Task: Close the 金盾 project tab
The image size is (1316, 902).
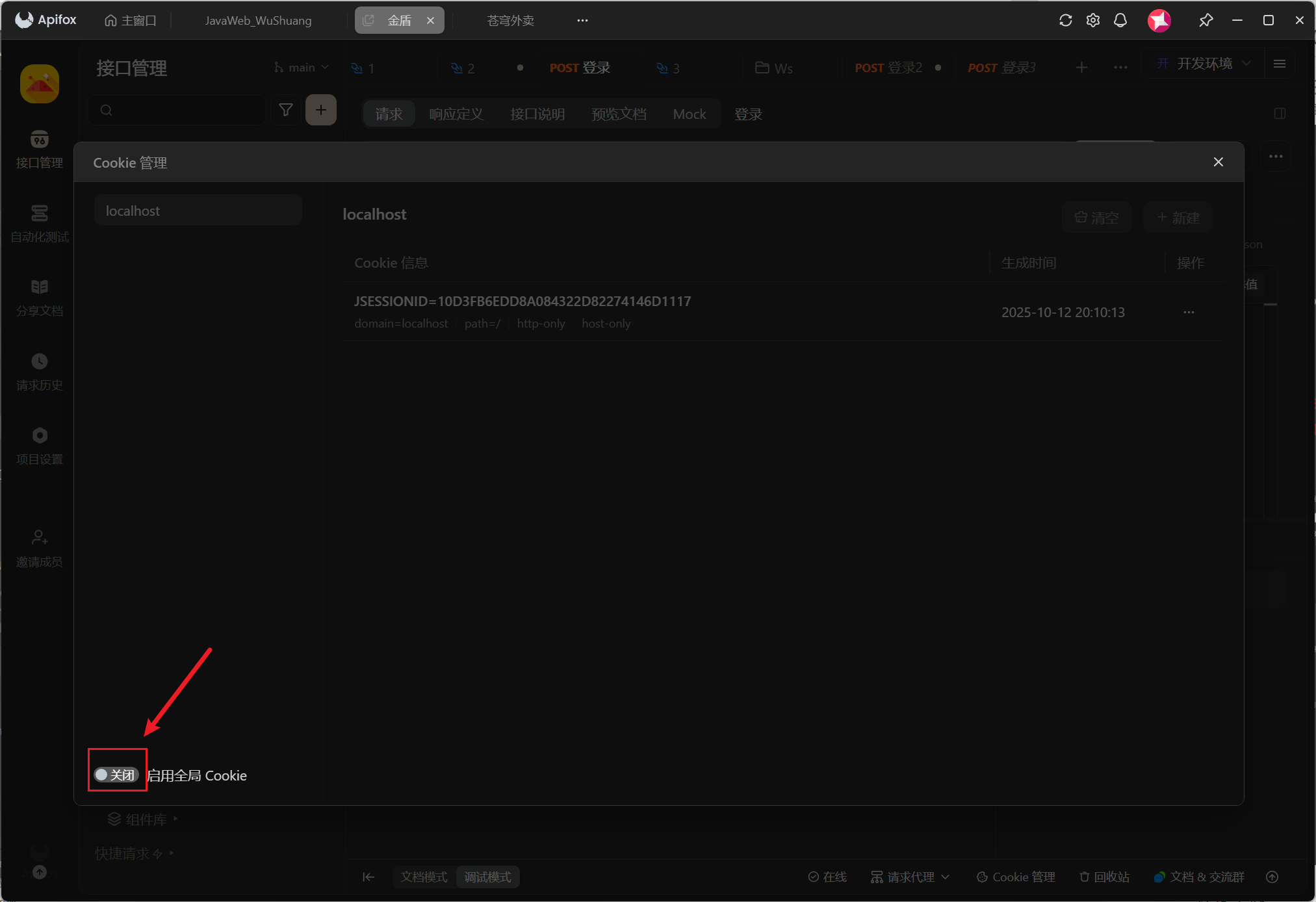Action: [x=430, y=20]
